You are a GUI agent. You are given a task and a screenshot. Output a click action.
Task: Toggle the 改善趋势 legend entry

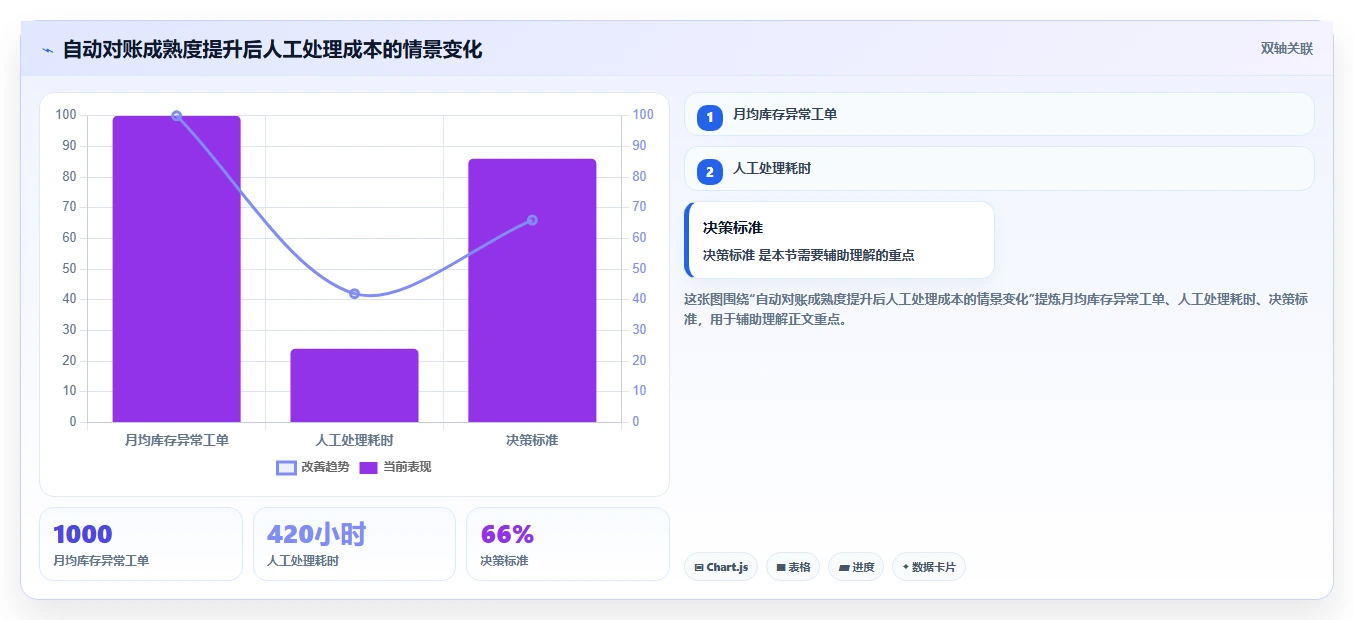pos(313,467)
